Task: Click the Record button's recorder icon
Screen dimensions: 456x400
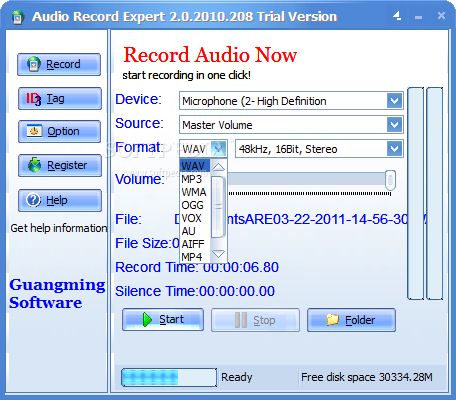Action: (x=34, y=64)
